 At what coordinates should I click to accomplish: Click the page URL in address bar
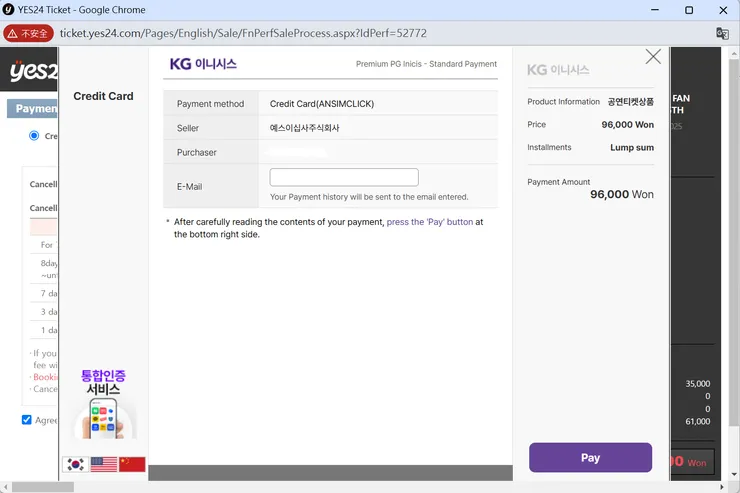click(x=243, y=33)
